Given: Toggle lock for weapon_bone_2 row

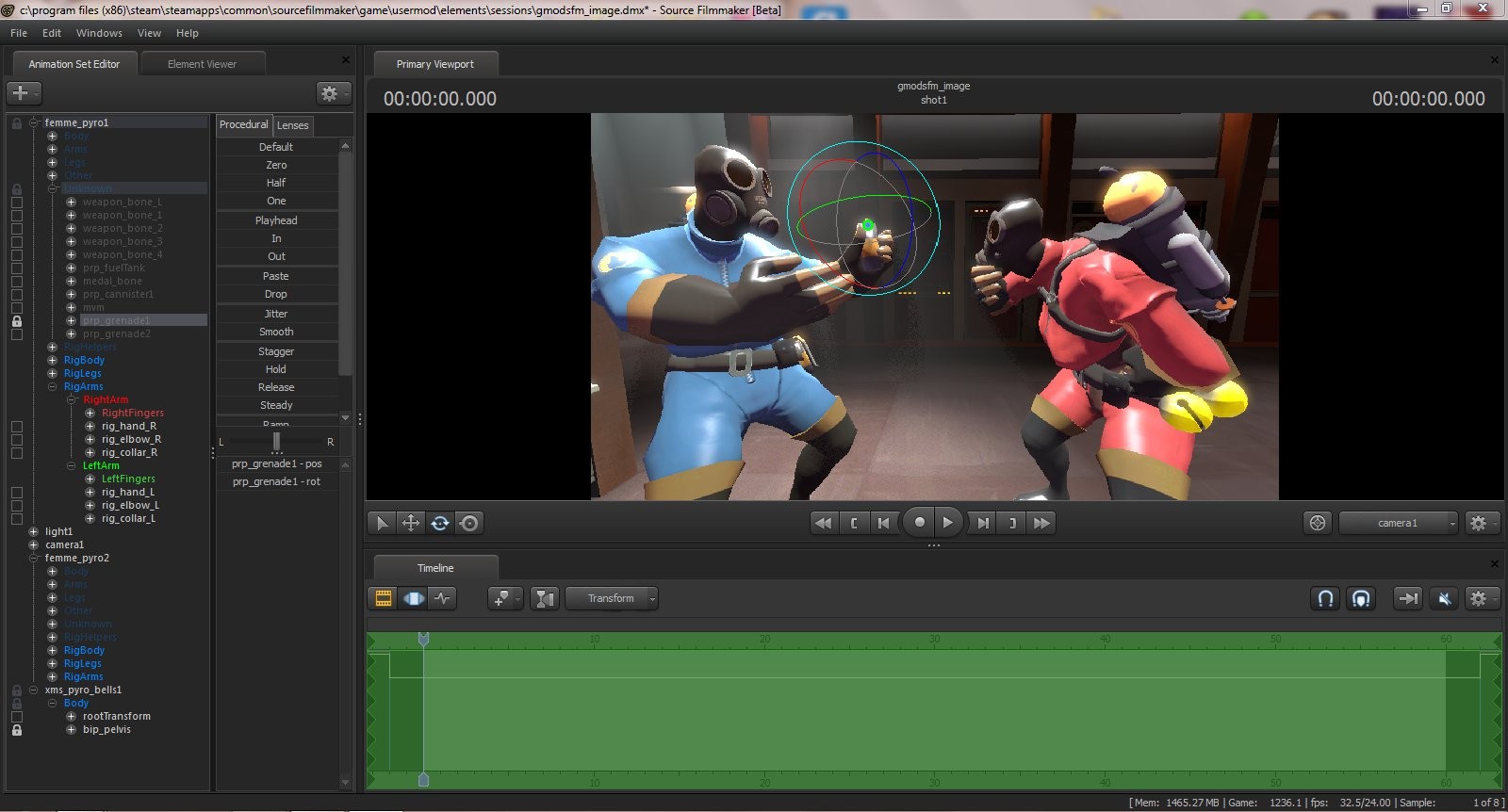Looking at the screenshot, I should pos(16,229).
